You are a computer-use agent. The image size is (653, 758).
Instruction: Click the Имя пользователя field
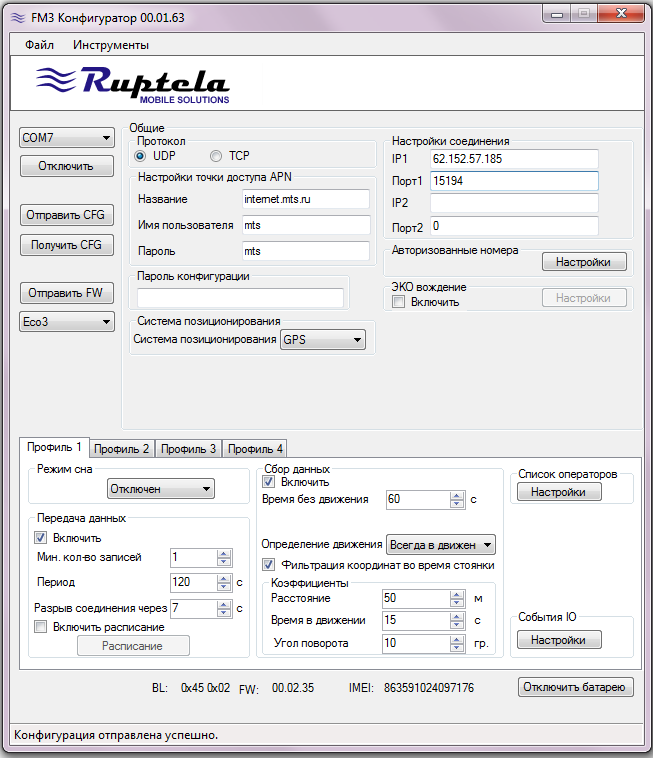point(306,225)
